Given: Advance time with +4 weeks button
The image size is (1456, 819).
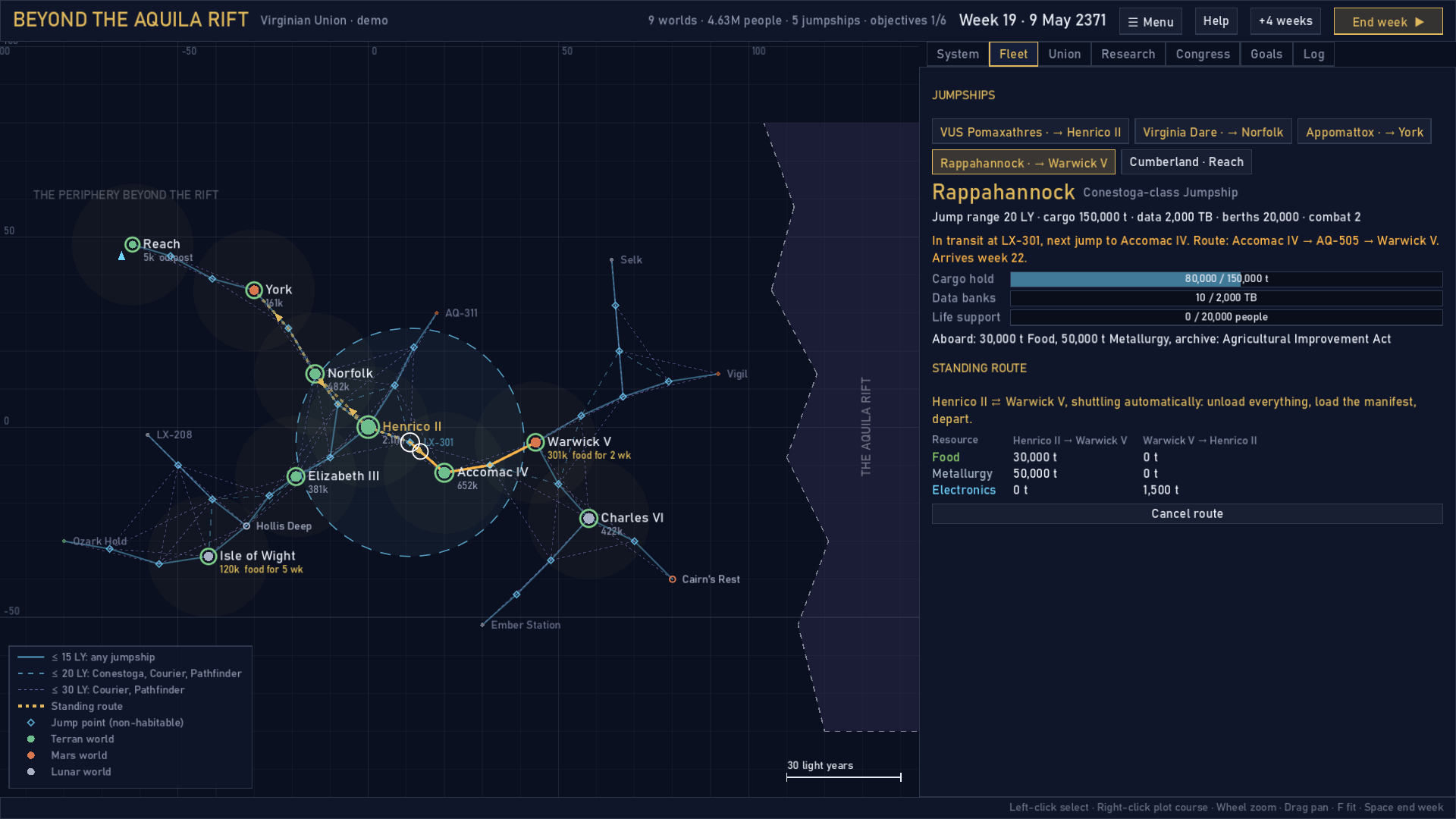Looking at the screenshot, I should [1285, 21].
